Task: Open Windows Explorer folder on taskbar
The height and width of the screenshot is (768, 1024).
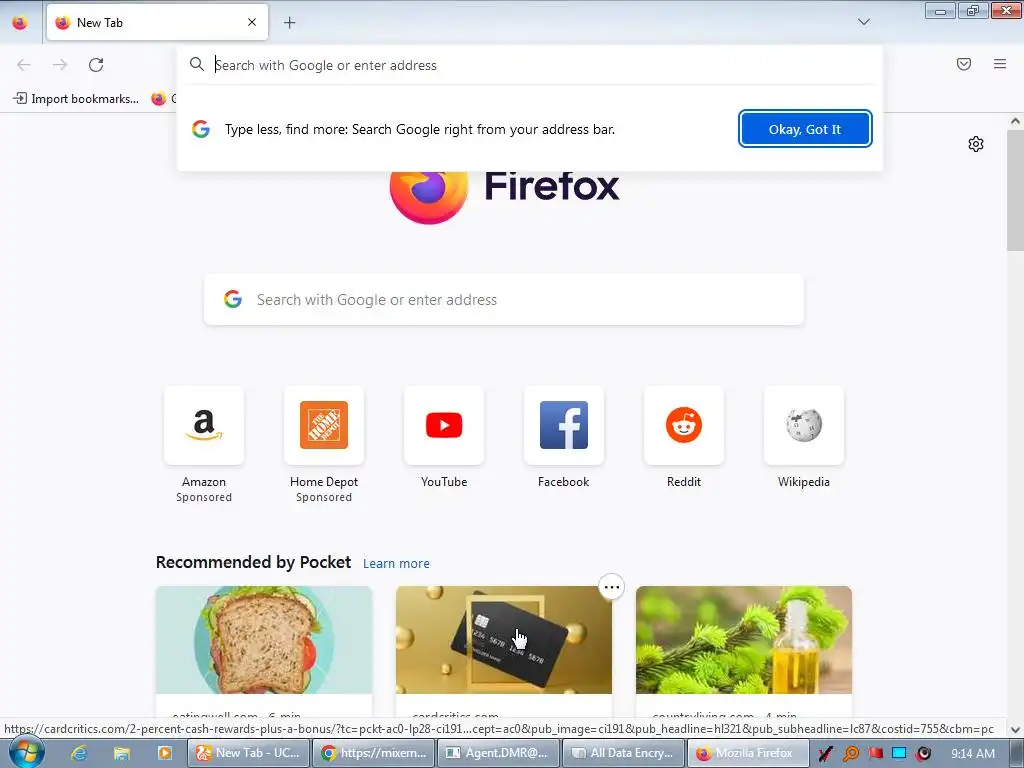Action: pyautogui.click(x=121, y=753)
